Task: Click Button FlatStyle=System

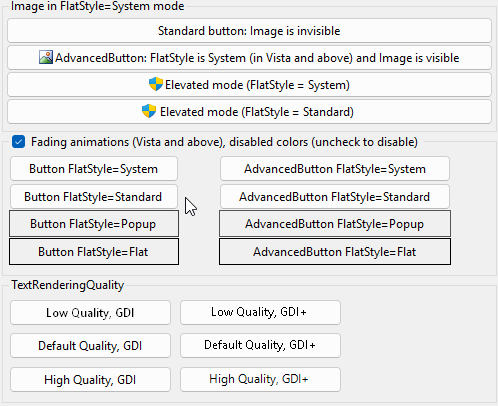Action: click(x=94, y=169)
